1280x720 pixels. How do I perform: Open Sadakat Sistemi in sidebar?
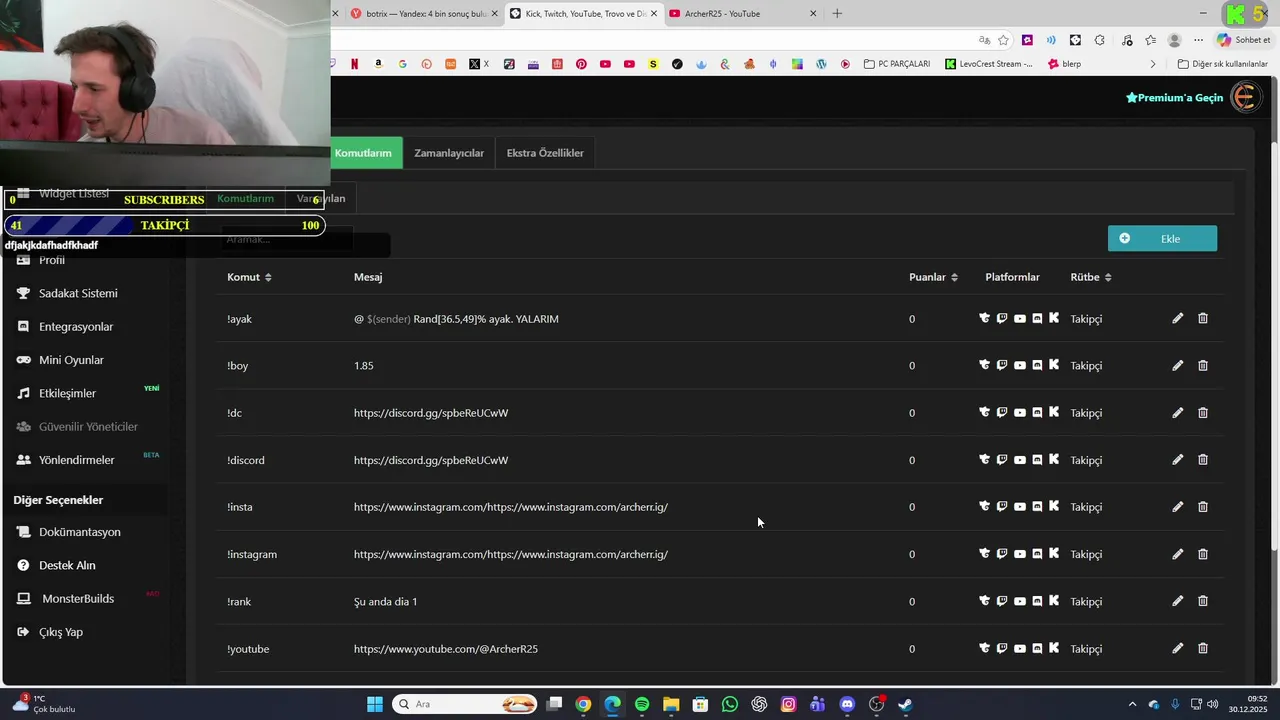(x=78, y=293)
